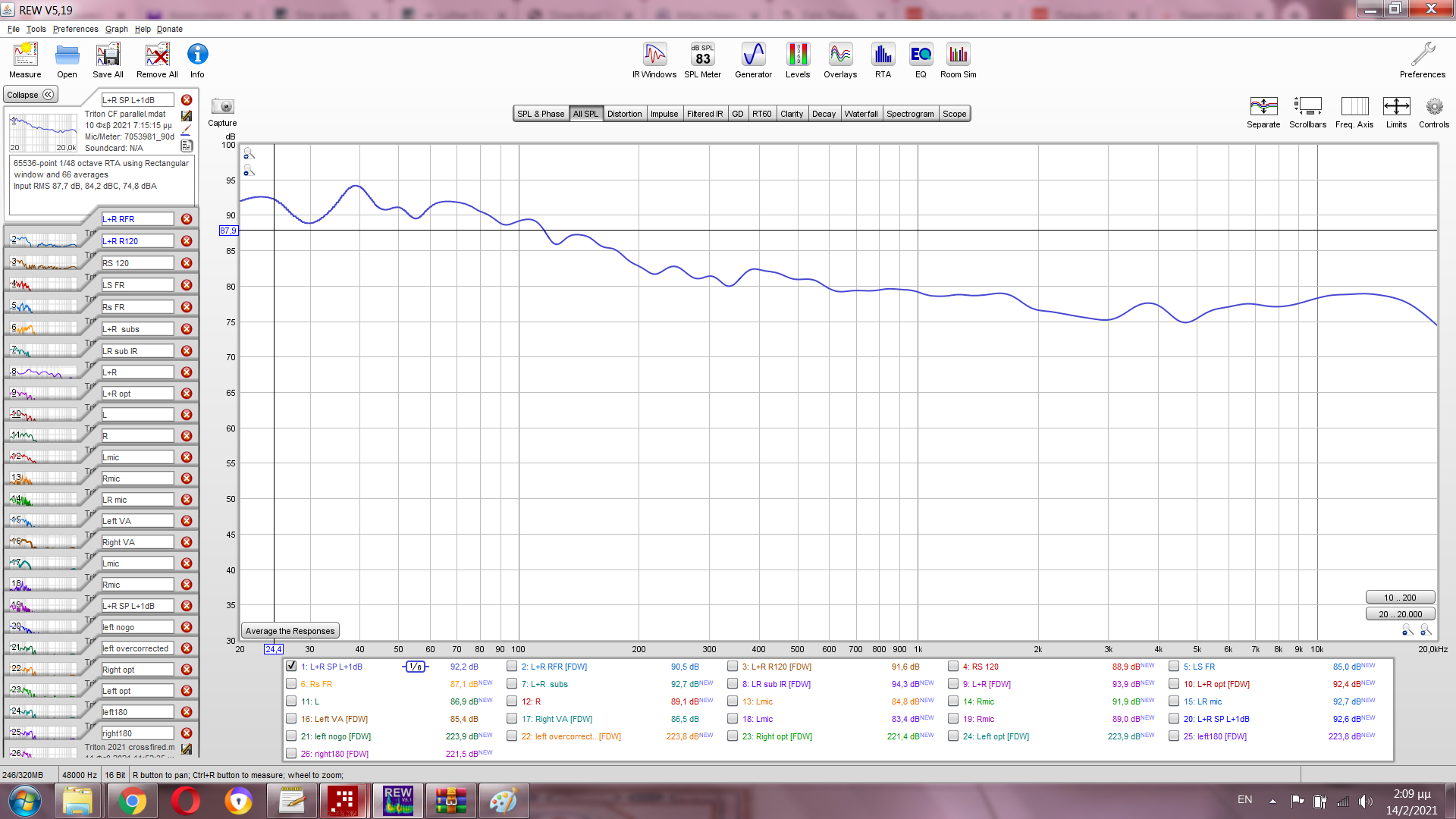
Task: Open the Graph menu
Action: [116, 29]
